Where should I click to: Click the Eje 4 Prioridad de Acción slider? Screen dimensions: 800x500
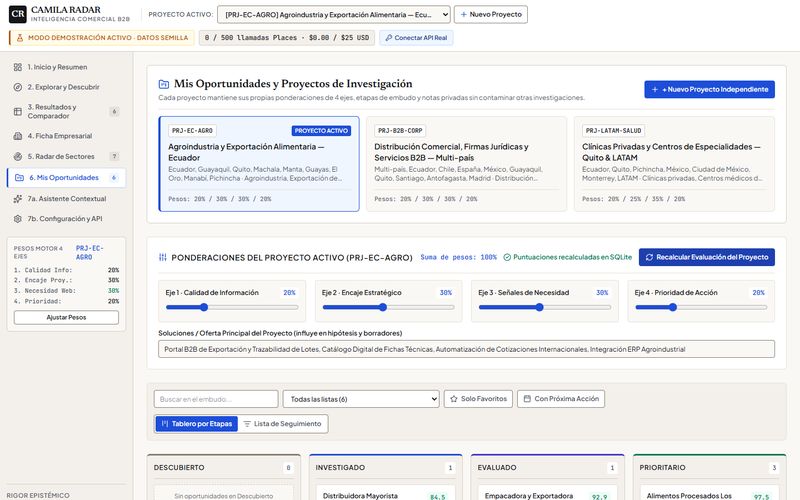tap(701, 307)
